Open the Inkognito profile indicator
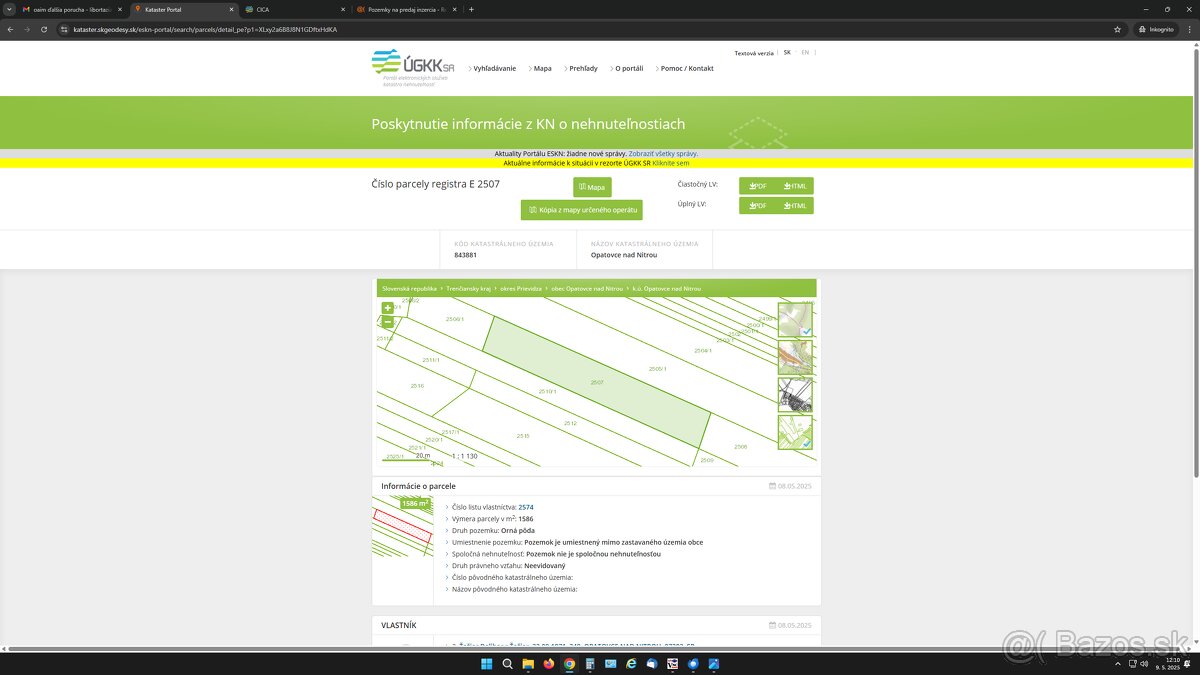Screen dimensions: 1200x675 tap(1156, 29)
